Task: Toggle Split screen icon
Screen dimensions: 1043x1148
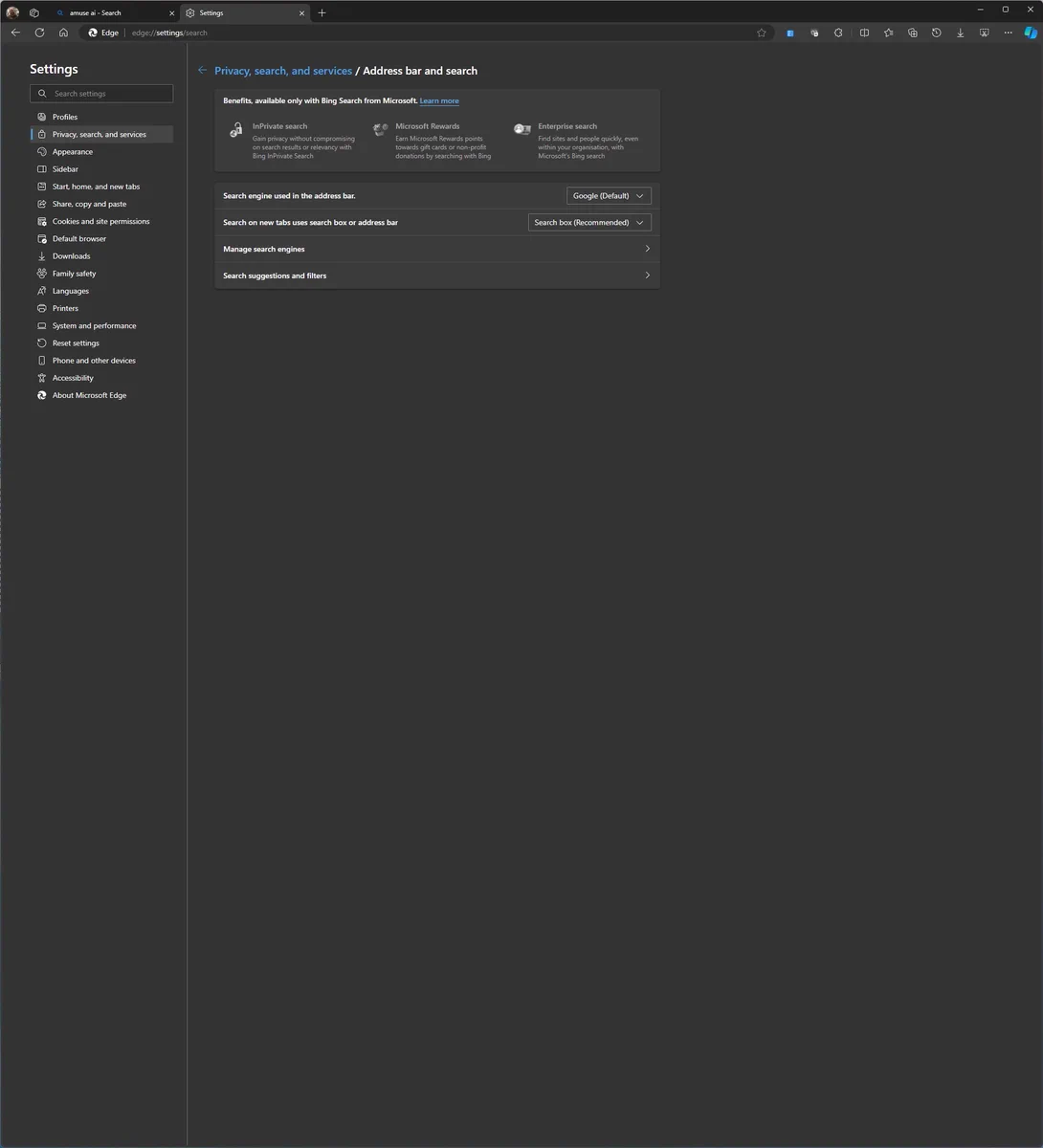Action: pos(864,33)
